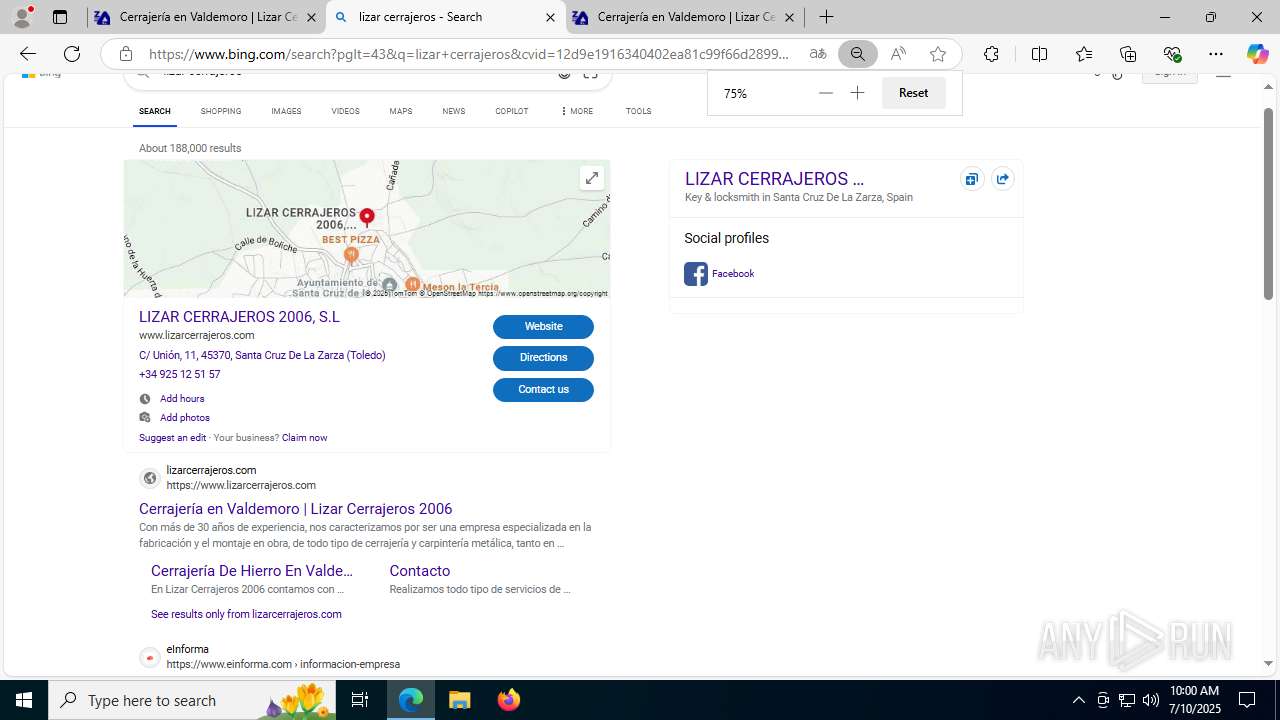
Task: Open Read aloud icon
Action: tap(898, 54)
